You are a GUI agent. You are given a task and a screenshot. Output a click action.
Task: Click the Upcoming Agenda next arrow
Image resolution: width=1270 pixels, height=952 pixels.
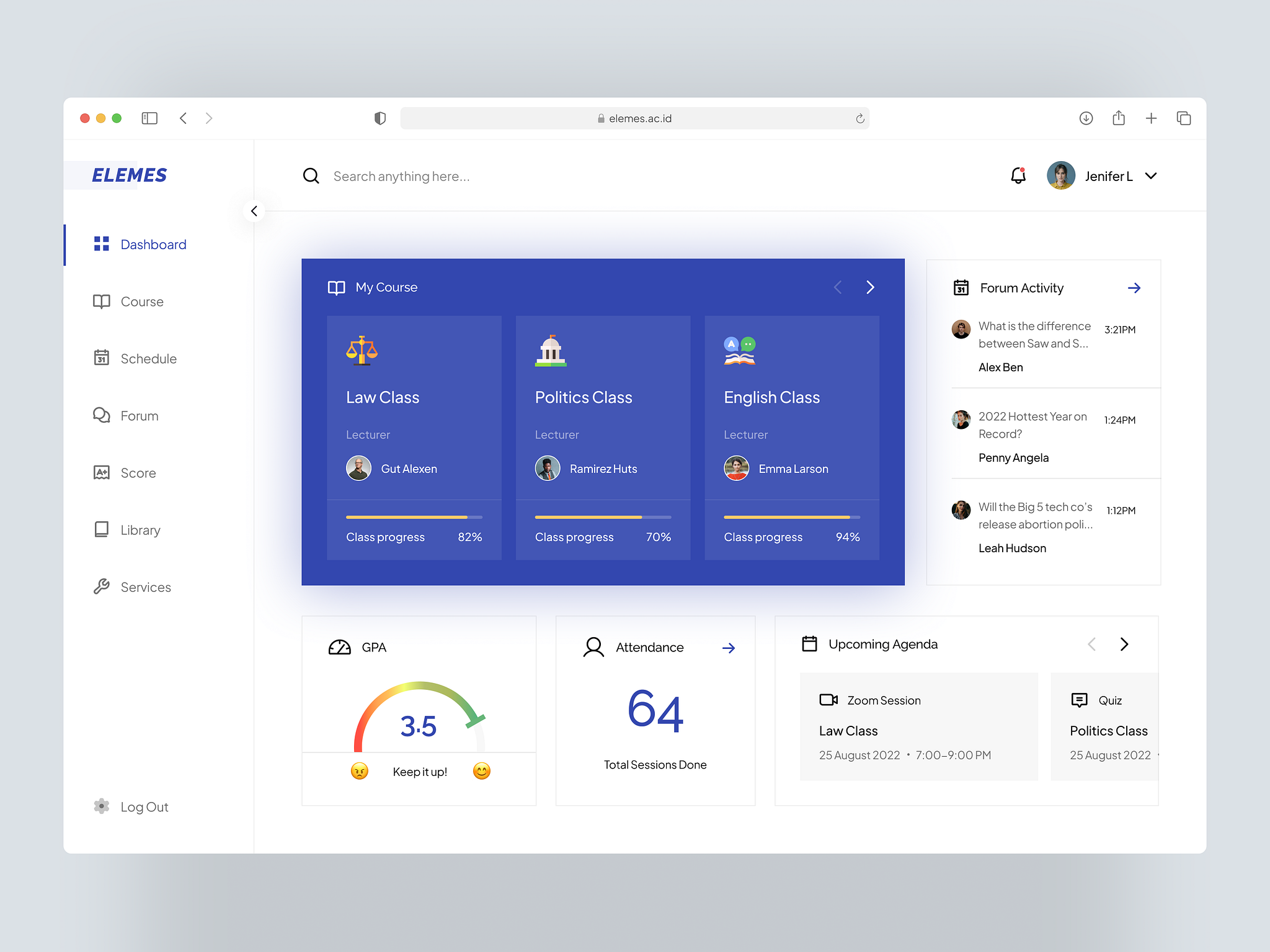[x=1124, y=644]
